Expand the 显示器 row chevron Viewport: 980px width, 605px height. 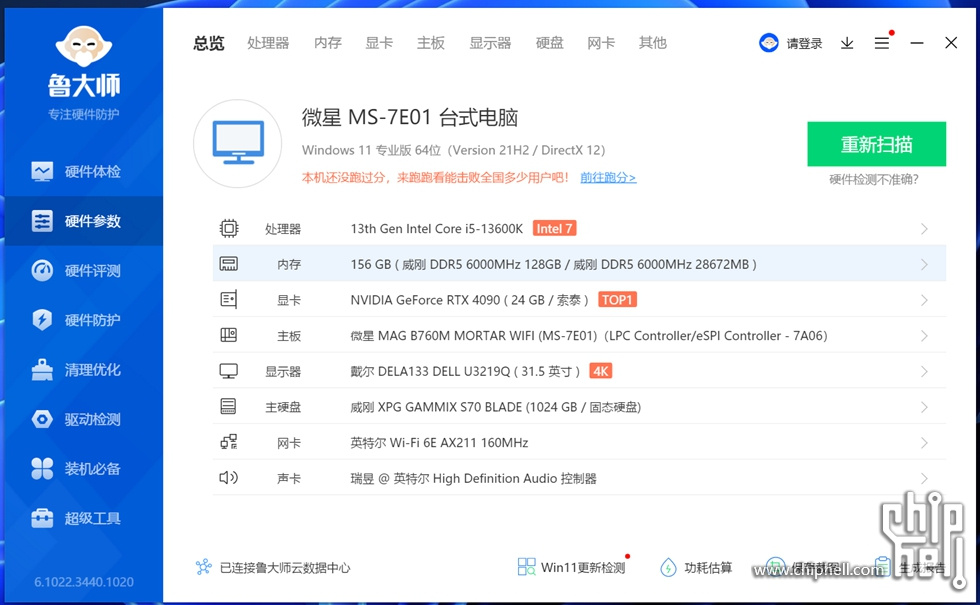(924, 371)
